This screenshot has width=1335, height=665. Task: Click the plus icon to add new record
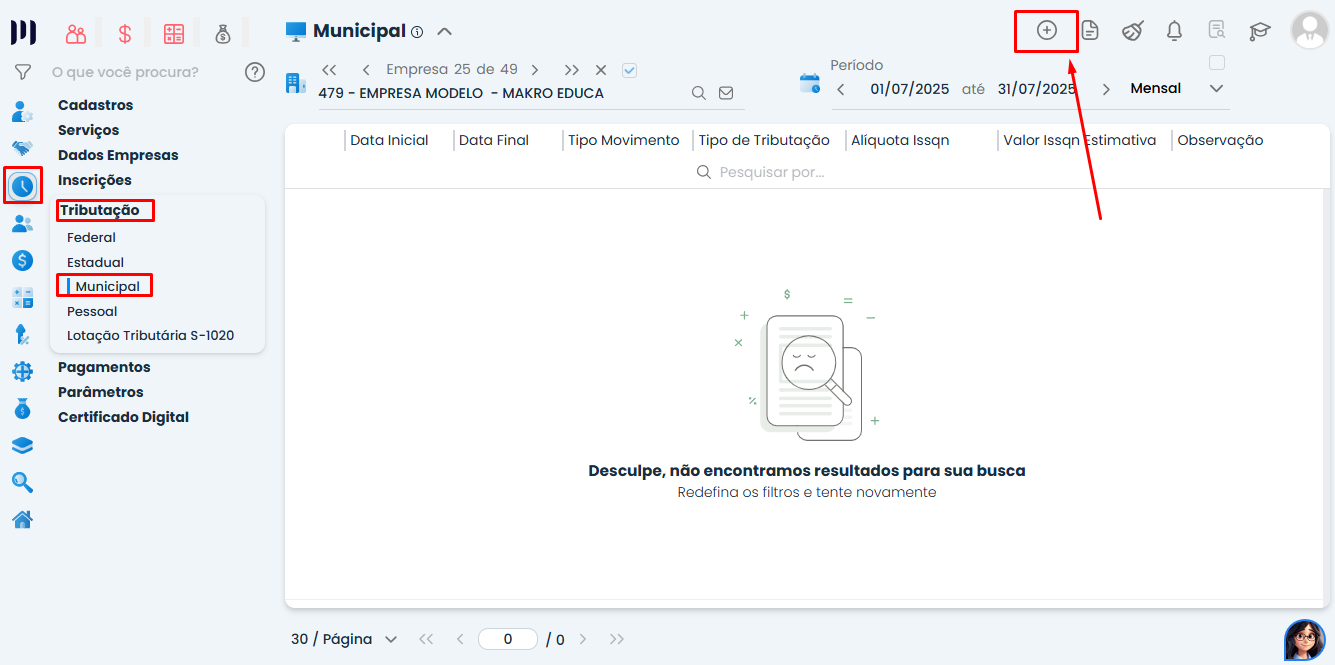(x=1046, y=30)
